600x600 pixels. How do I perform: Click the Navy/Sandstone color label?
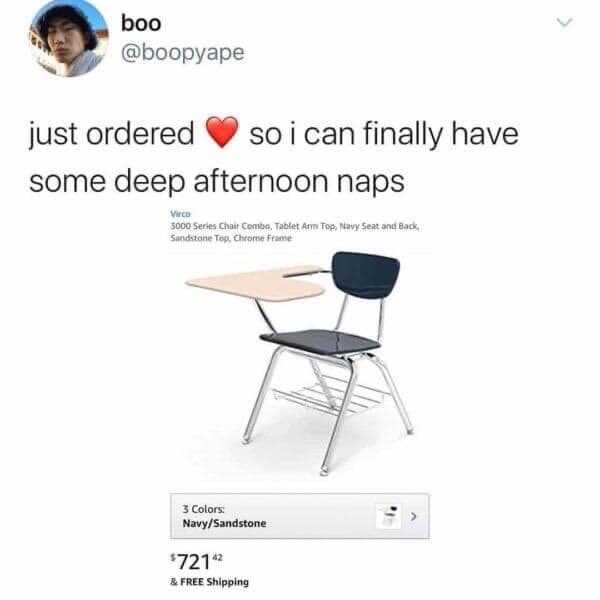tap(224, 523)
